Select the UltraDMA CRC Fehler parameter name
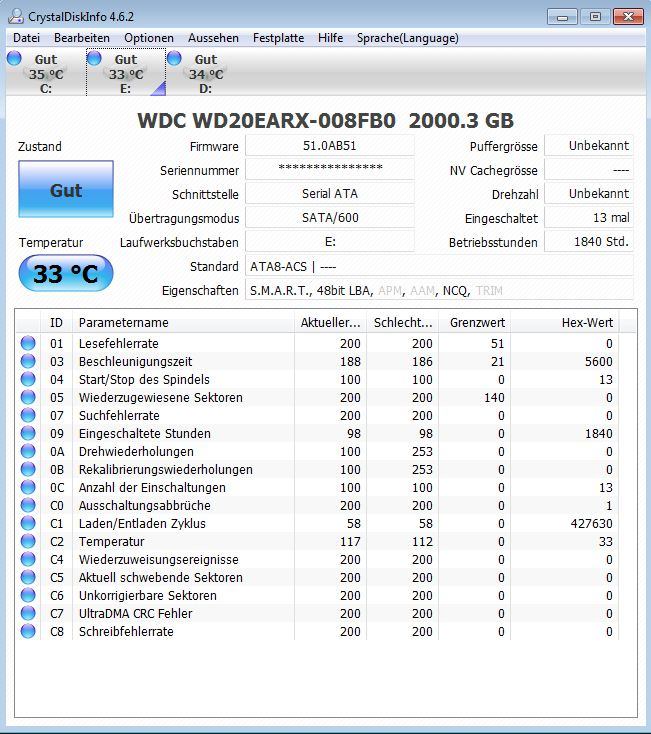The height and width of the screenshot is (734, 651). pyautogui.click(x=136, y=613)
